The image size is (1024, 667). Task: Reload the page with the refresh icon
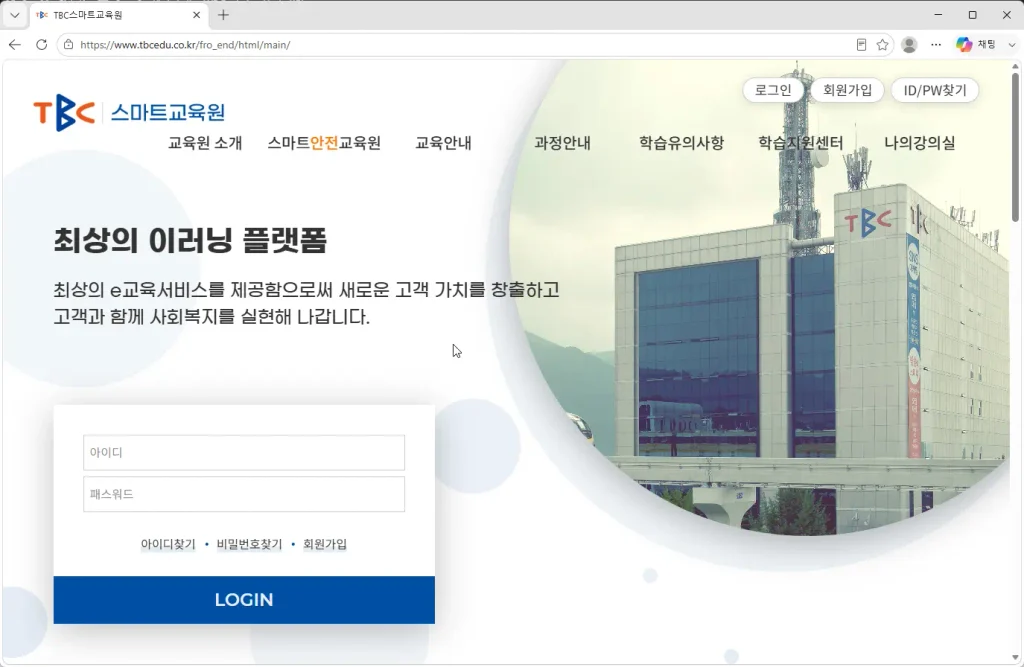(x=41, y=44)
